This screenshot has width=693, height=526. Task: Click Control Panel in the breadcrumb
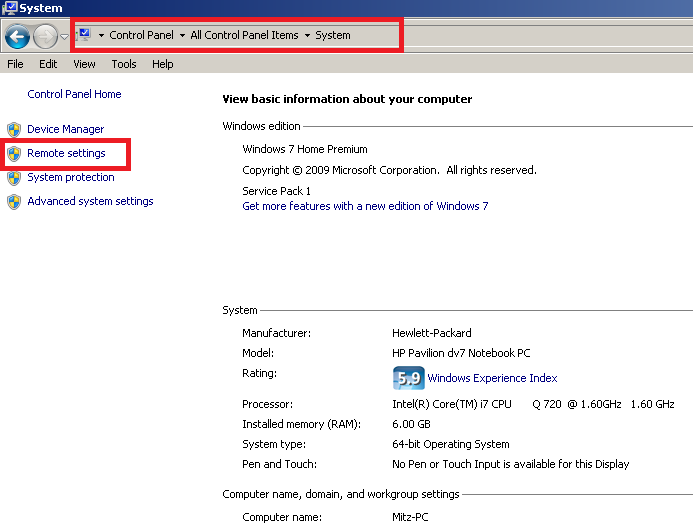click(x=141, y=35)
